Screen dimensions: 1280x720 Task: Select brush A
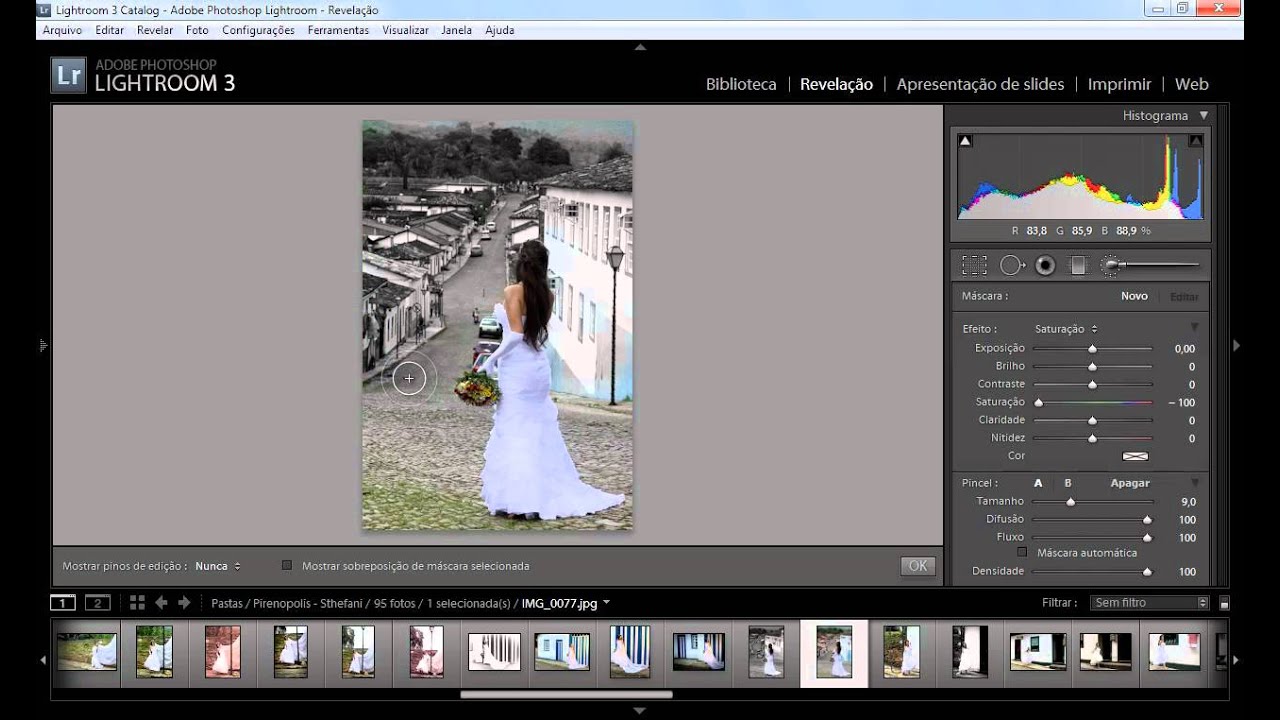[x=1038, y=483]
